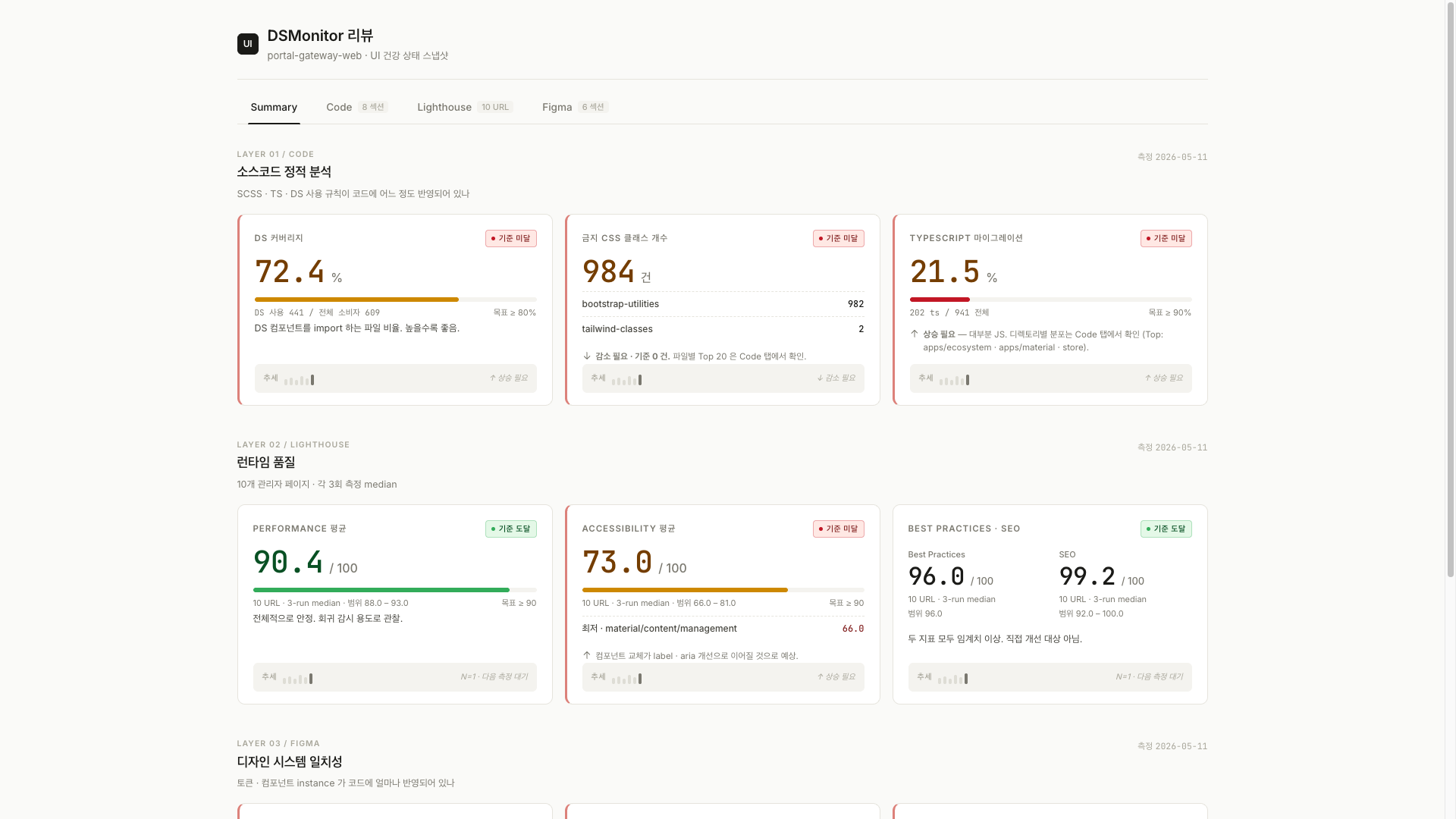Click the Best Practices · SEO trend sparkline

[x=952, y=678]
